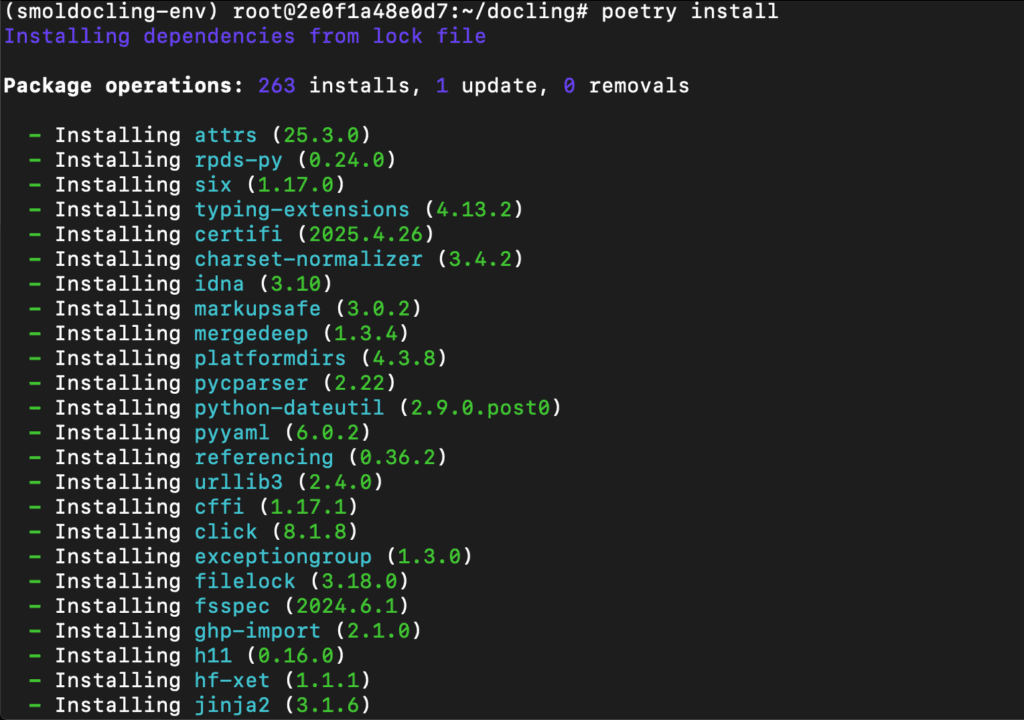
Task: Click package name 'idna'
Action: tap(219, 284)
